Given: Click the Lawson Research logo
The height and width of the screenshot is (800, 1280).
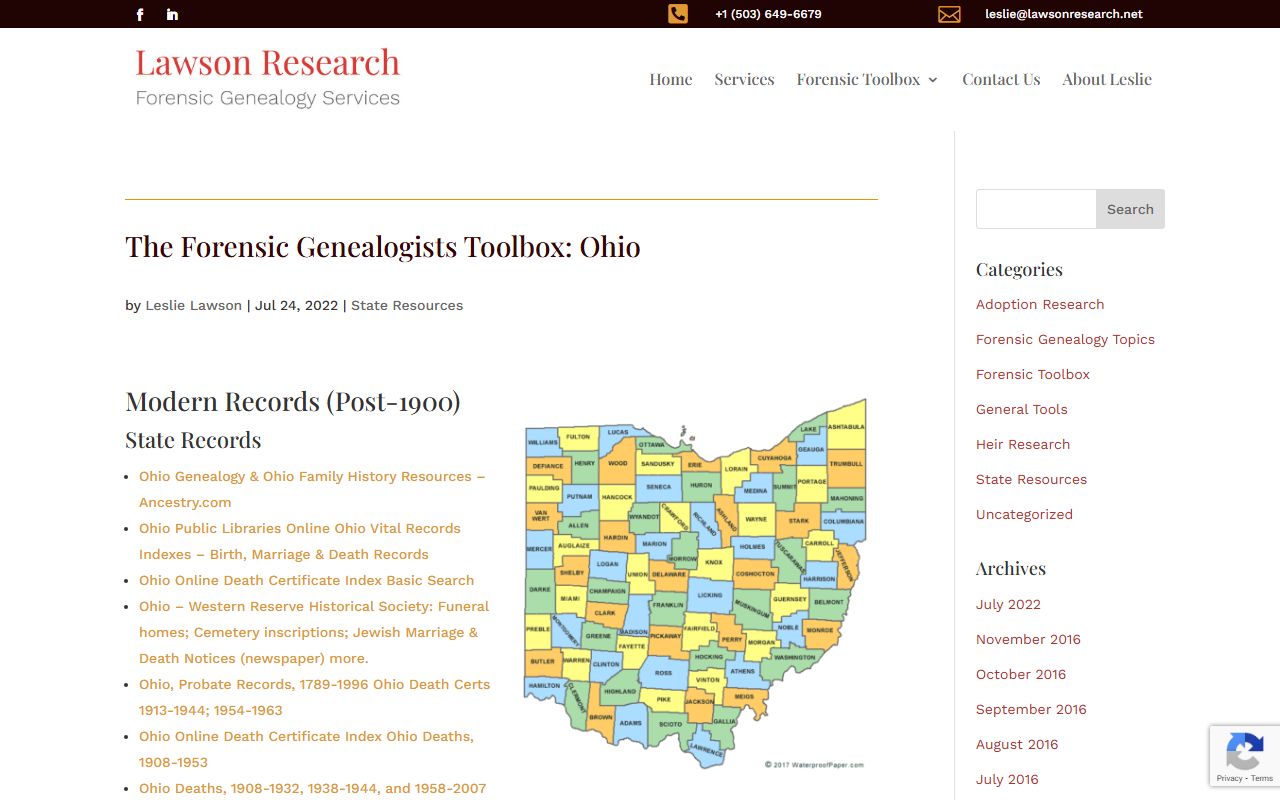Looking at the screenshot, I should [x=268, y=77].
